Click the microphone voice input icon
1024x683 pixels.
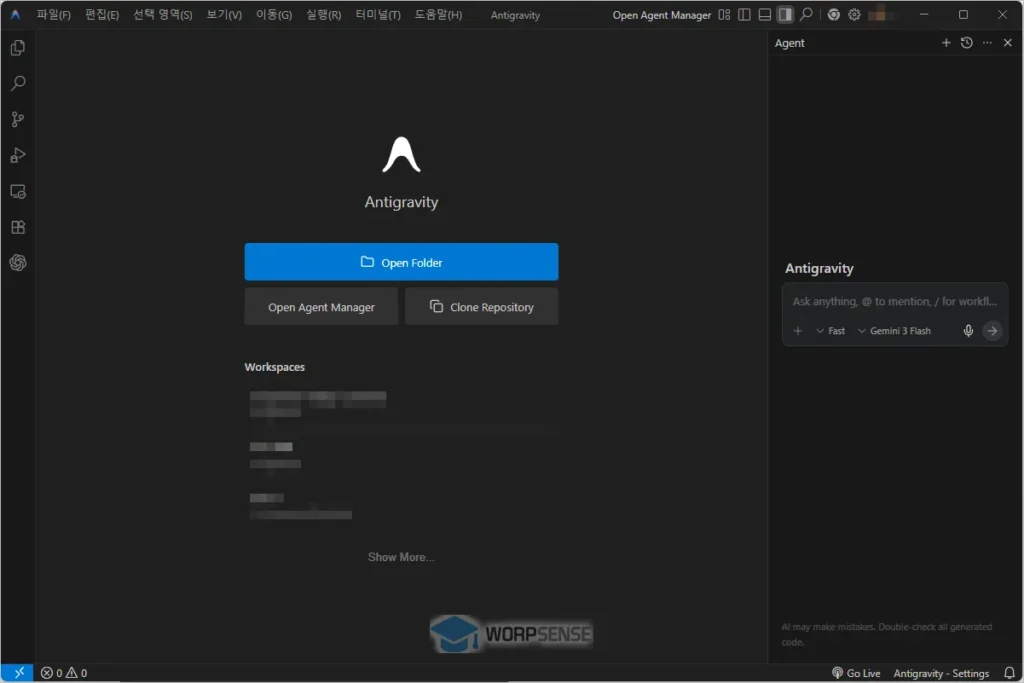[968, 331]
